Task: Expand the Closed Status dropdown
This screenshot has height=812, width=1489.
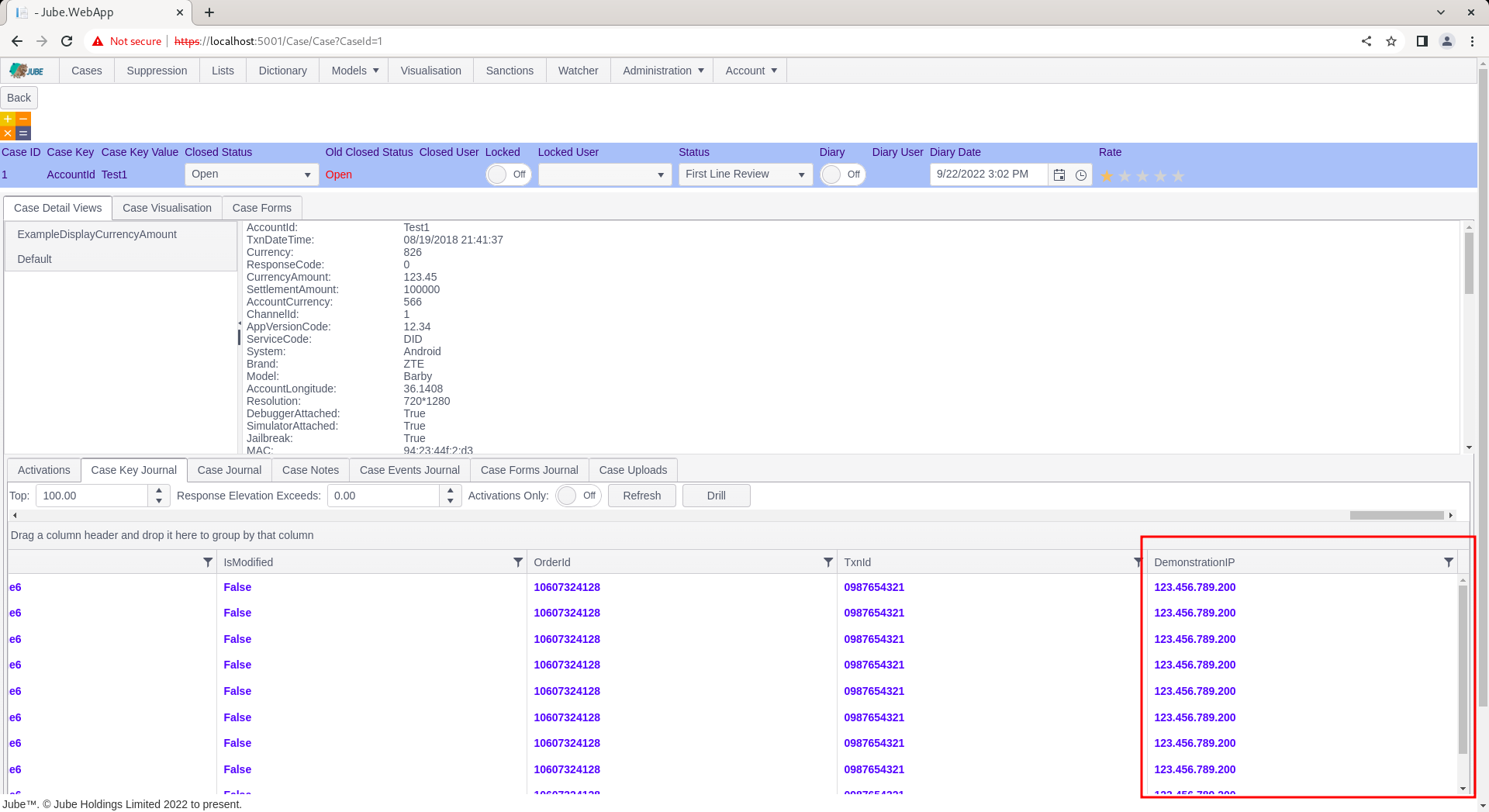Action: point(307,174)
